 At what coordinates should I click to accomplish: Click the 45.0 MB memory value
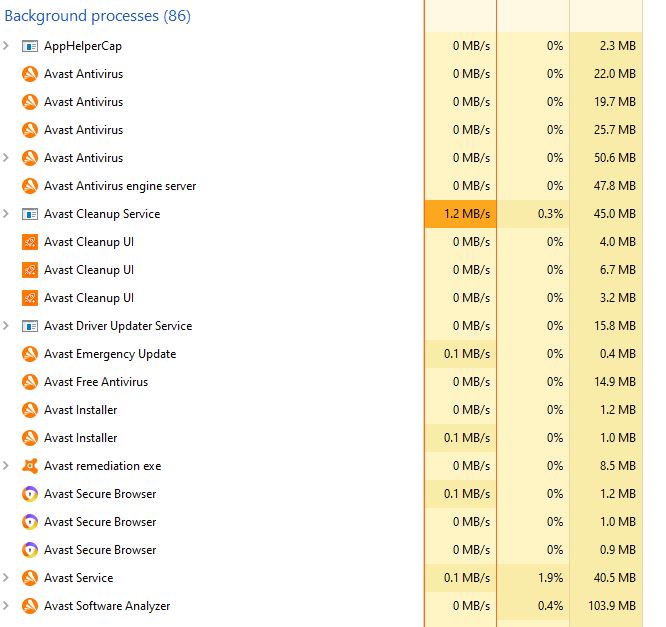615,214
